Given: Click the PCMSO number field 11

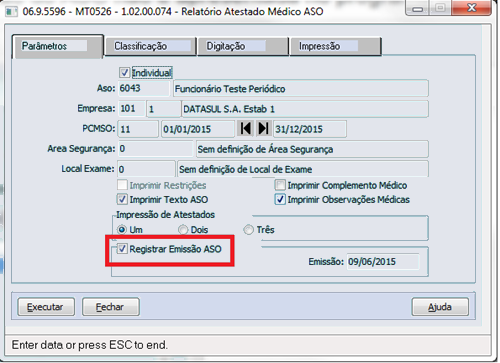Looking at the screenshot, I should (138, 129).
